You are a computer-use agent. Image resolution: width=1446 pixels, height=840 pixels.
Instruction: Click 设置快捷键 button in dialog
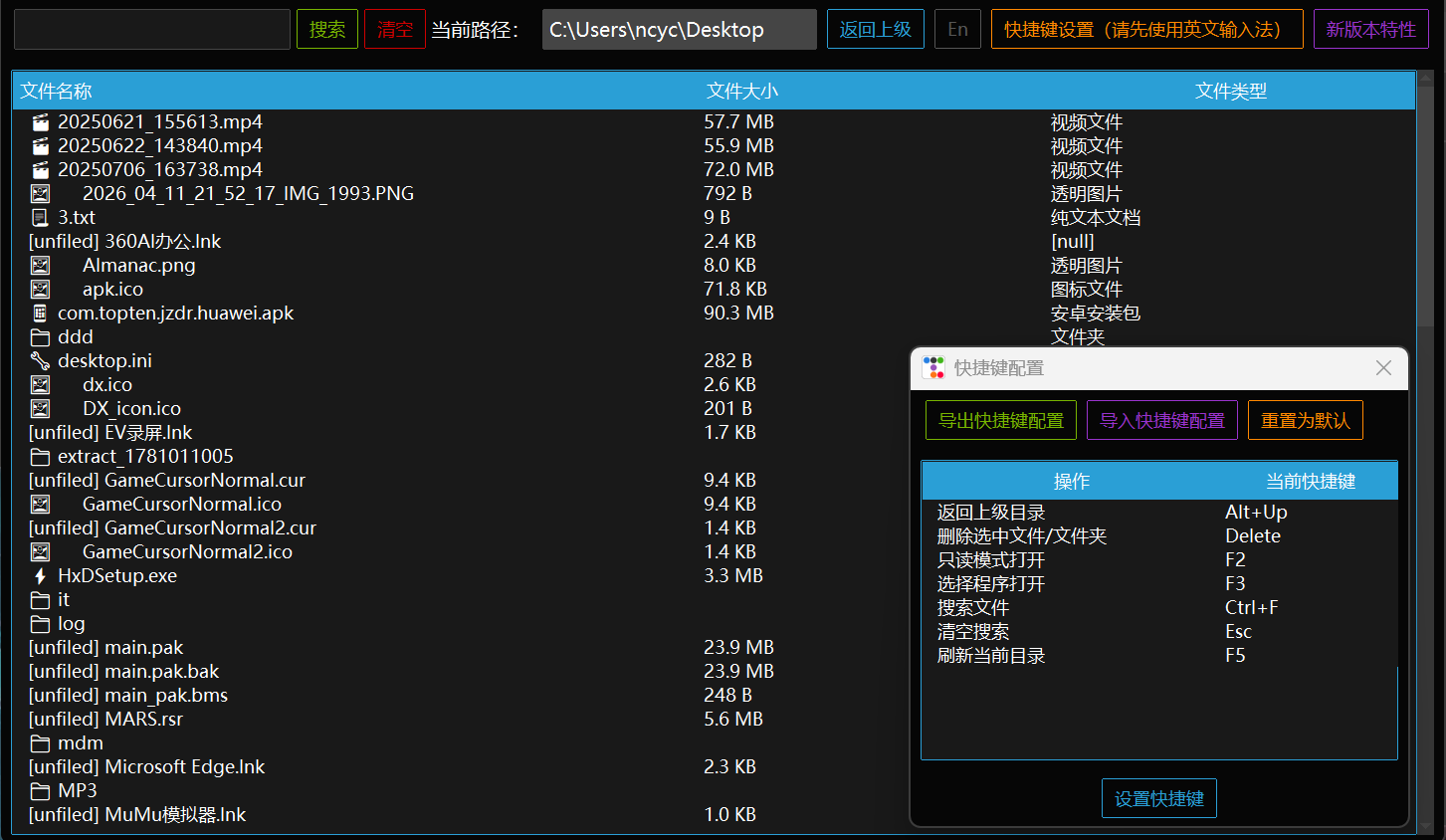click(x=1159, y=798)
